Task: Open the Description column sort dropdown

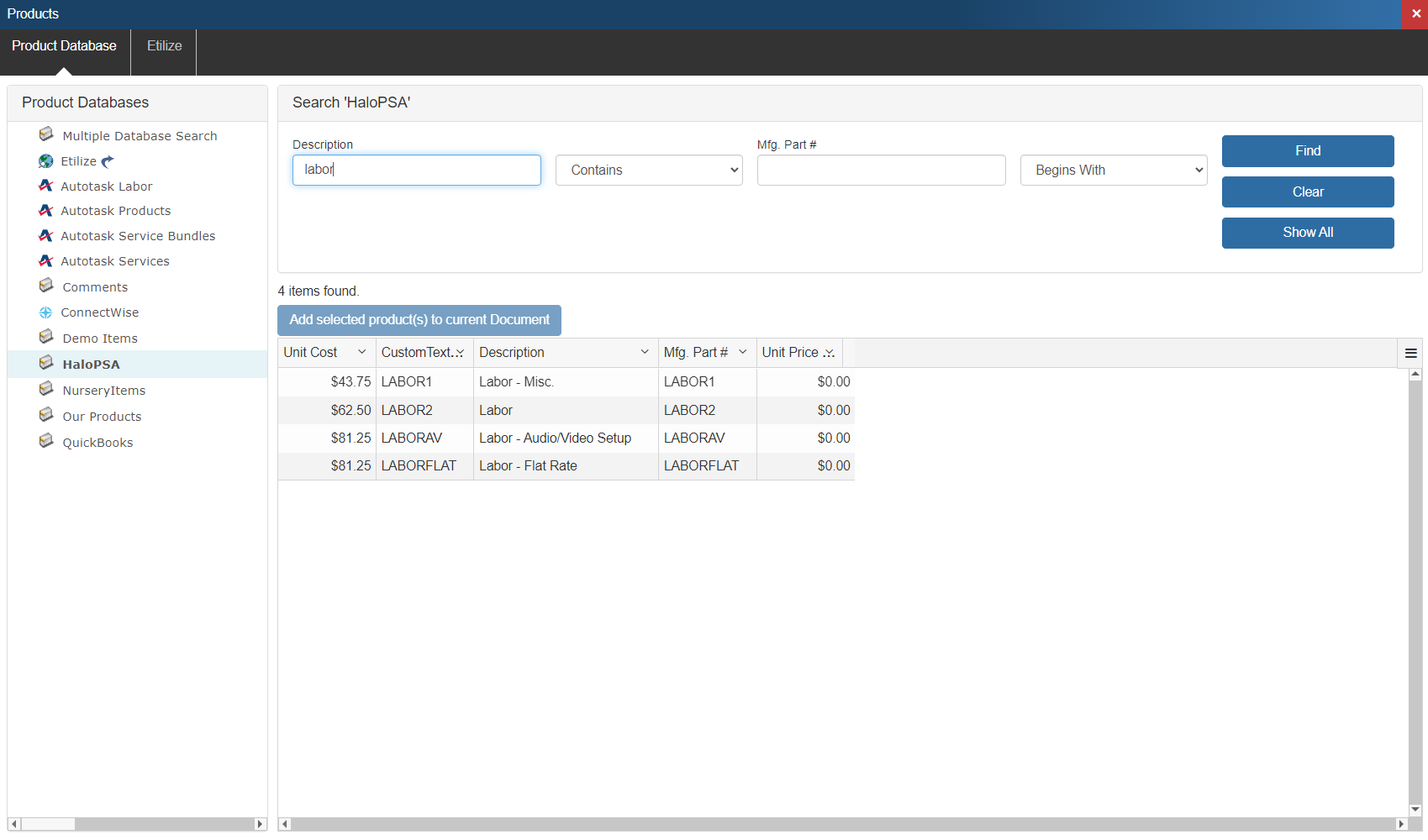Action: tap(644, 352)
